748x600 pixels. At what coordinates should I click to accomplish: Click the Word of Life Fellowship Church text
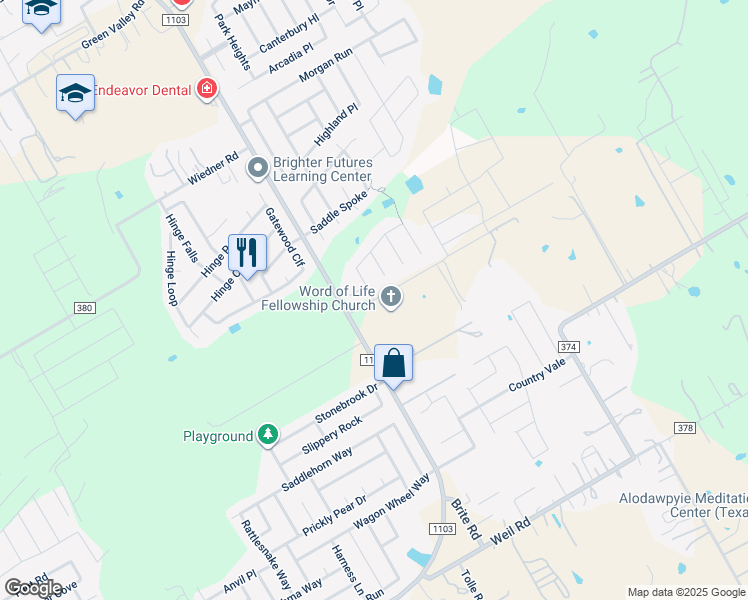click(x=319, y=298)
